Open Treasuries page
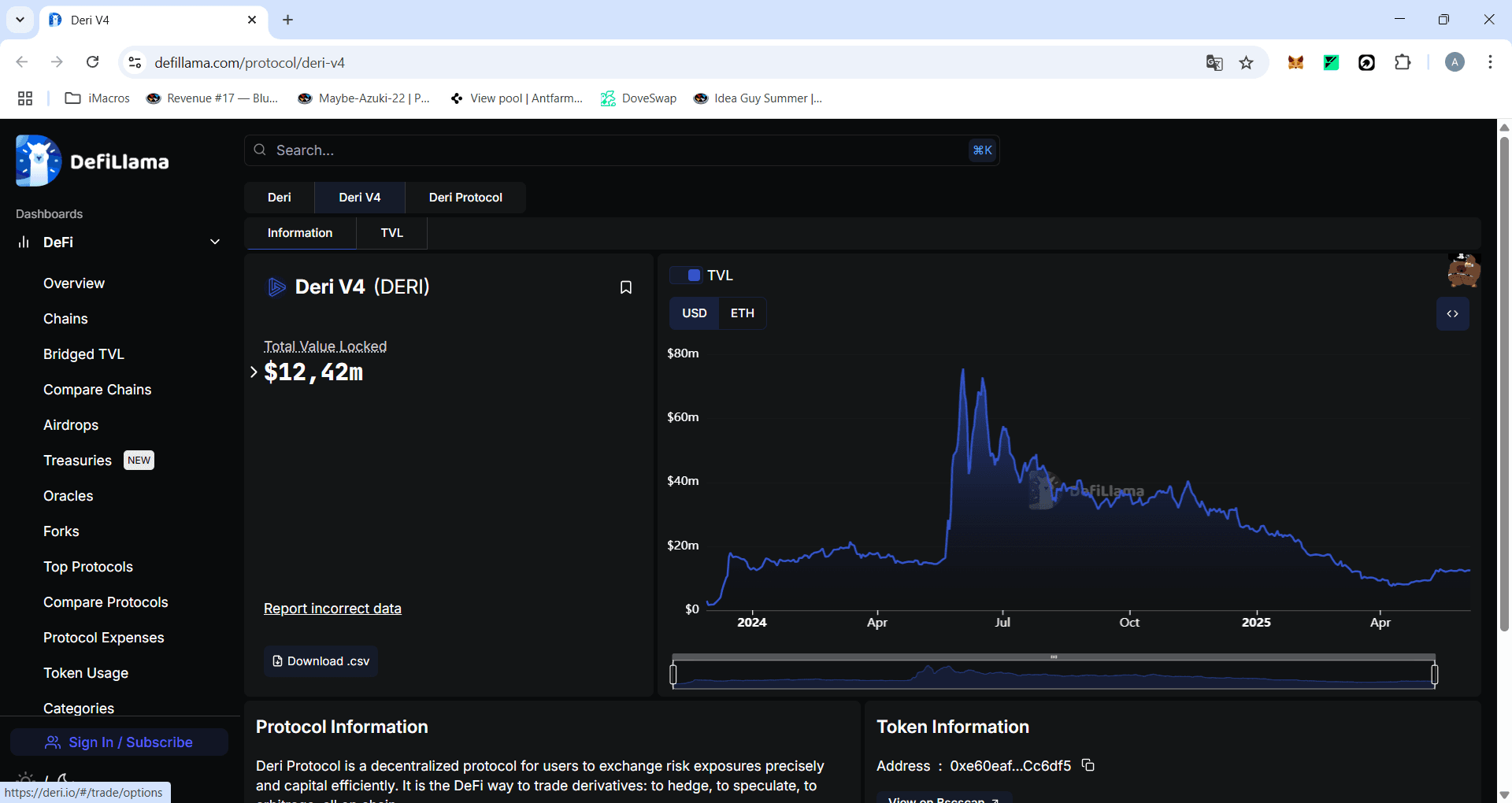Screen dimensions: 1512x803 click(x=77, y=461)
